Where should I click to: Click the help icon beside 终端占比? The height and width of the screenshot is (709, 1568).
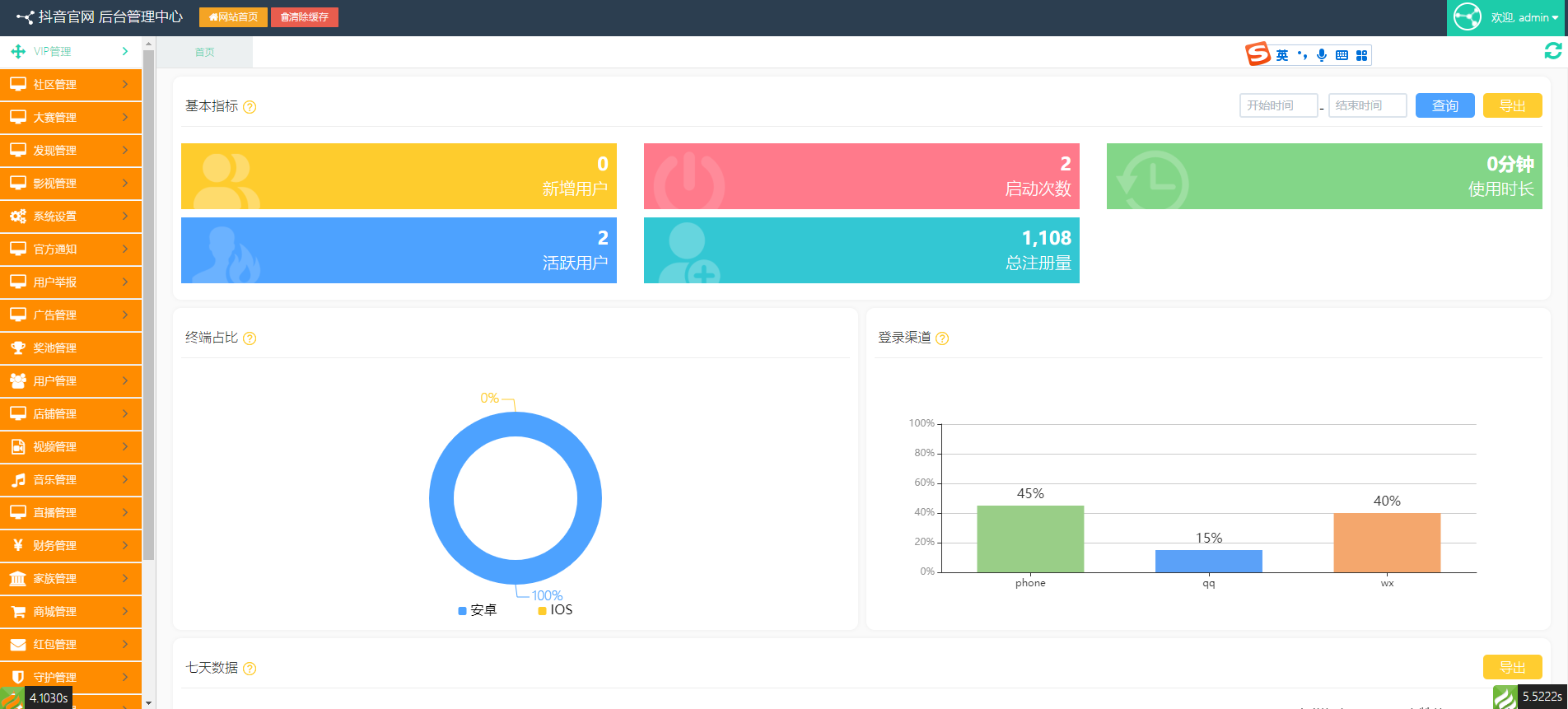tap(250, 338)
